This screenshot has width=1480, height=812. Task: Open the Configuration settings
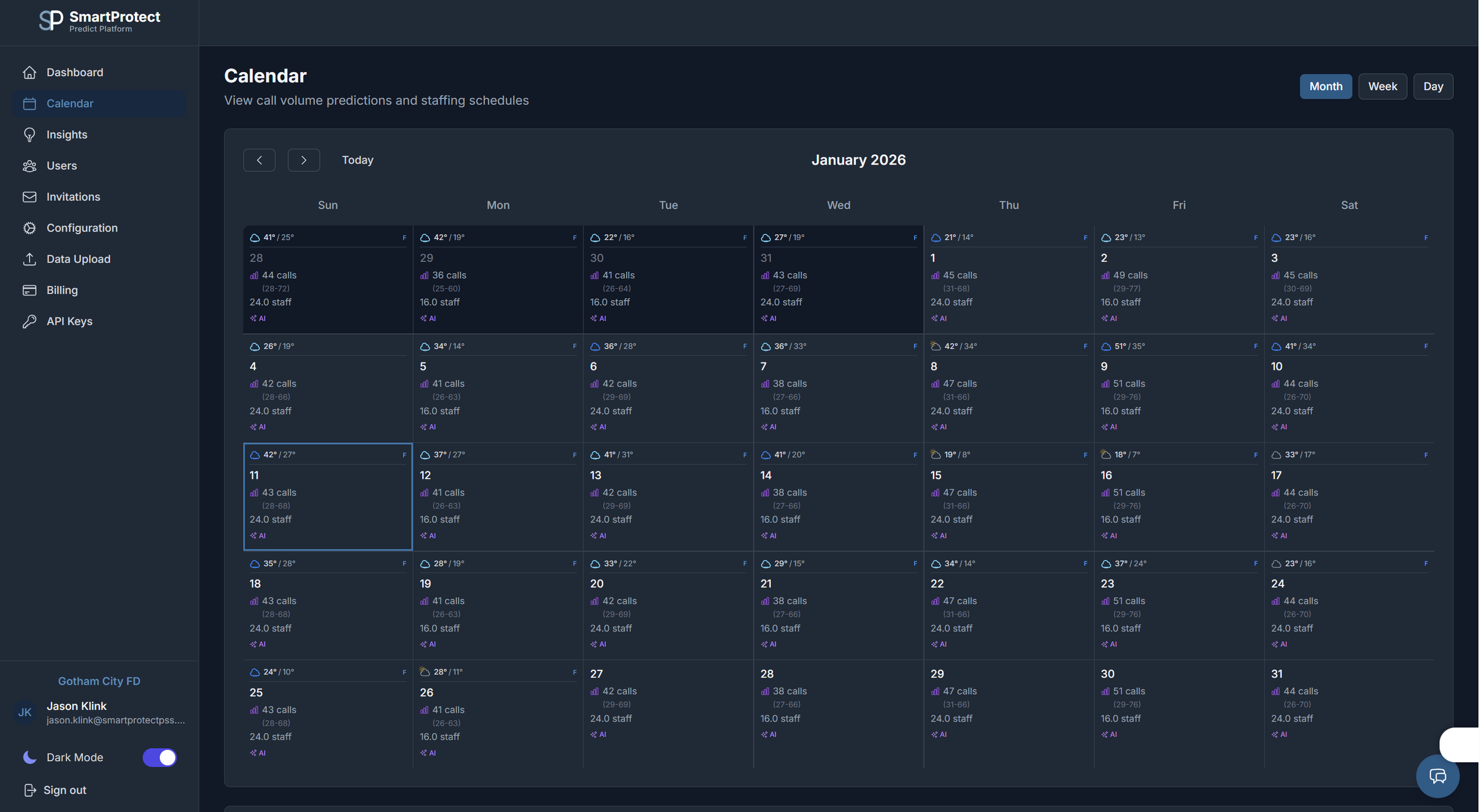pyautogui.click(x=82, y=228)
